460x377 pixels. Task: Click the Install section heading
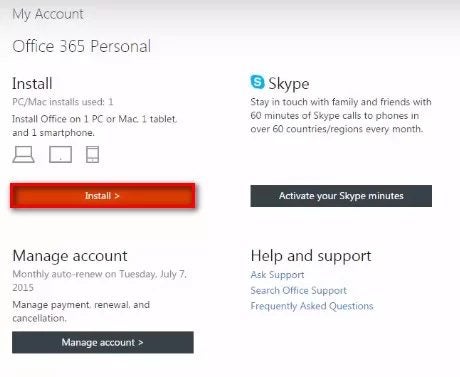[x=32, y=83]
